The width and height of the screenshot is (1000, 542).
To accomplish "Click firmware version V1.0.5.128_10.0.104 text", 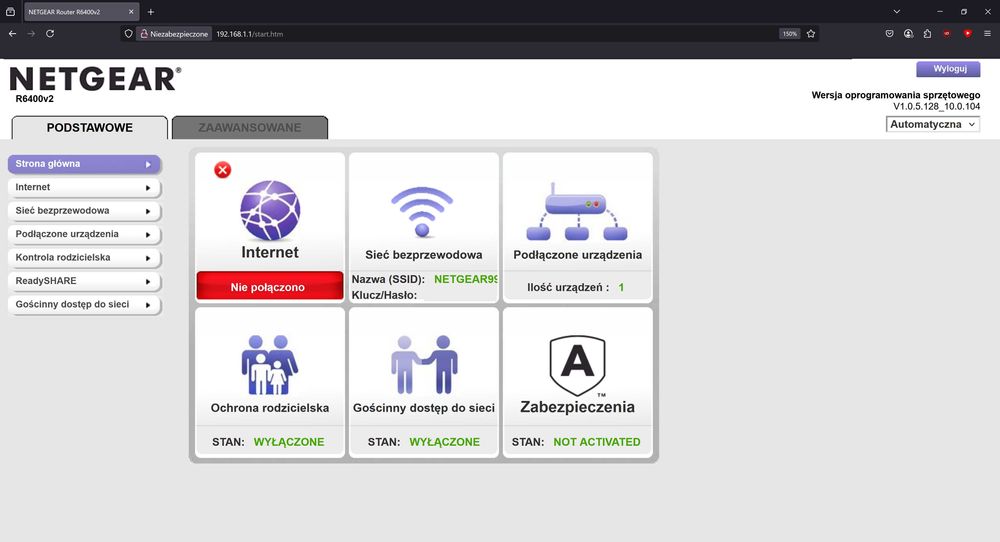I will pos(936,106).
